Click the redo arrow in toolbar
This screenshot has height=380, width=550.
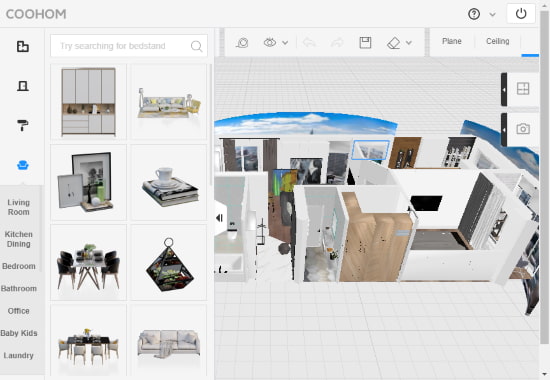337,42
